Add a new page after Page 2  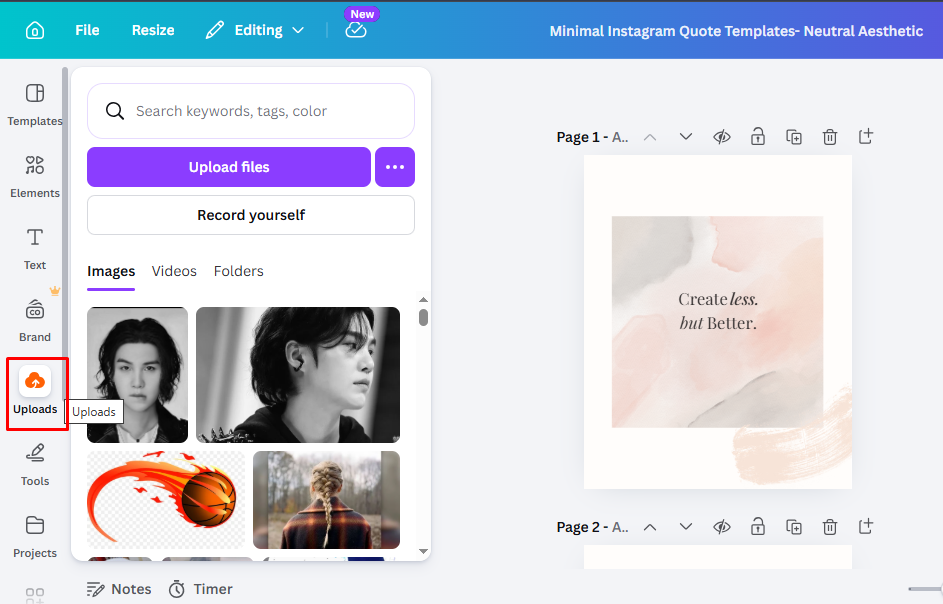866,527
